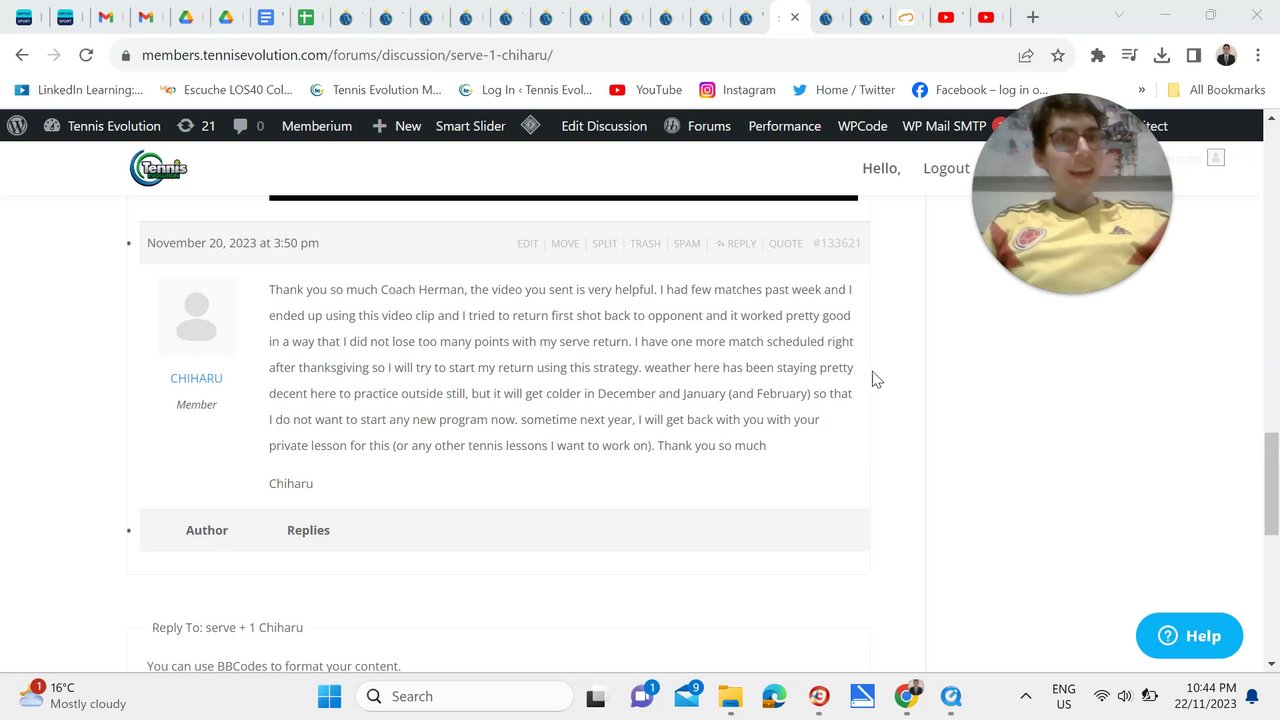Open Smart Slider in admin bar

tap(470, 125)
